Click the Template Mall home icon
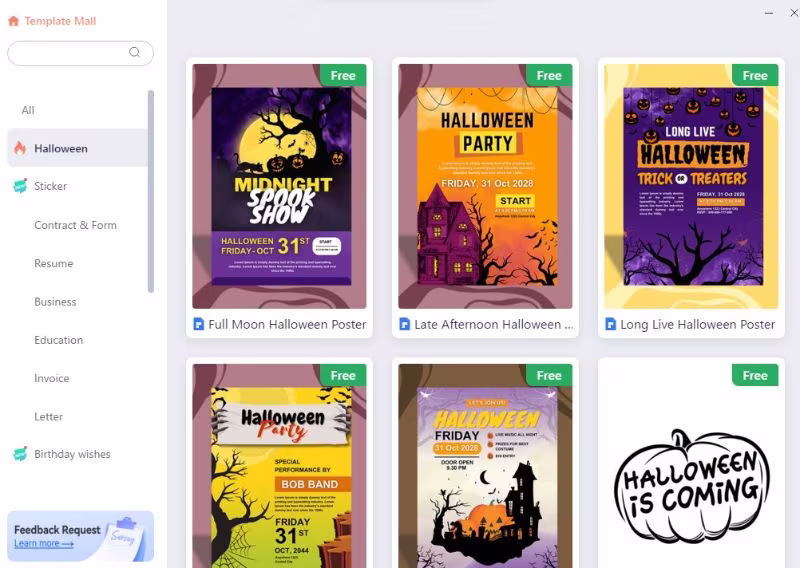This screenshot has height=568, width=800. click(x=14, y=21)
